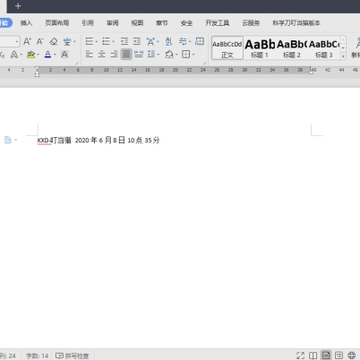Screen dimensions: 360x360
Task: Apply text effects with the outlined A icon
Action: (x=14, y=54)
